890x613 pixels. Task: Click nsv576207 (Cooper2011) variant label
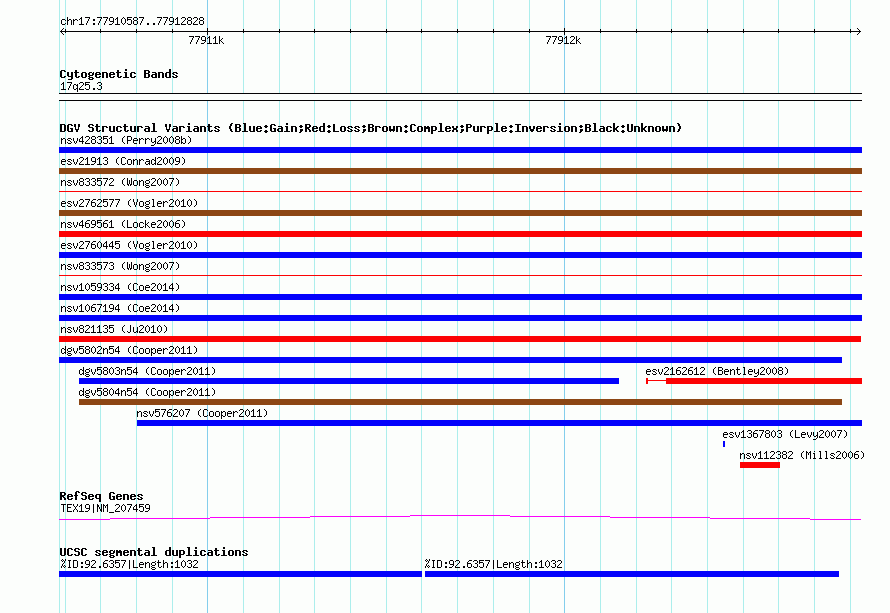(202, 413)
